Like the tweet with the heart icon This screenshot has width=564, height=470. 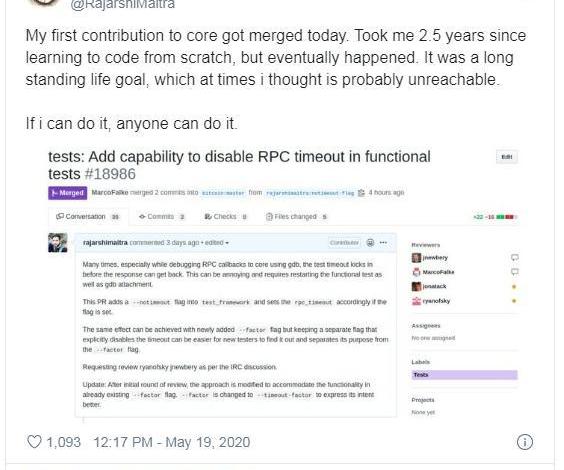[x=35, y=442]
